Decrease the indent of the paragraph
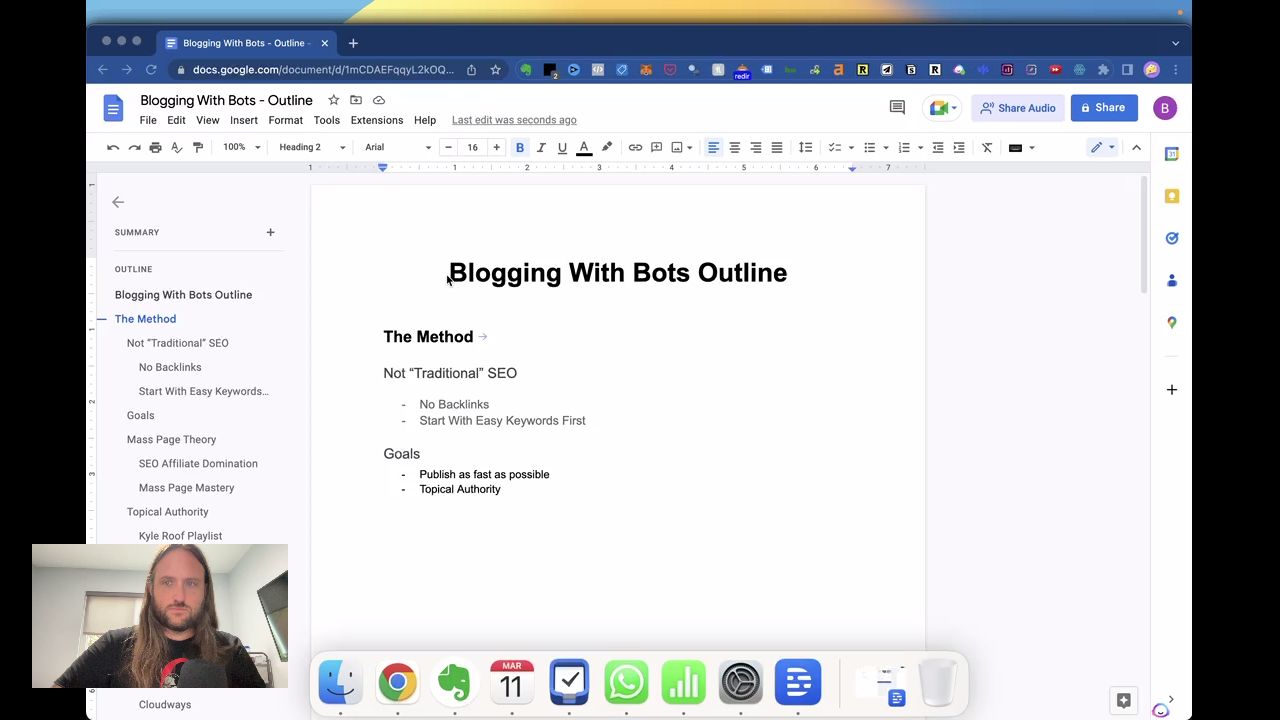This screenshot has height=720, width=1280. point(937,148)
